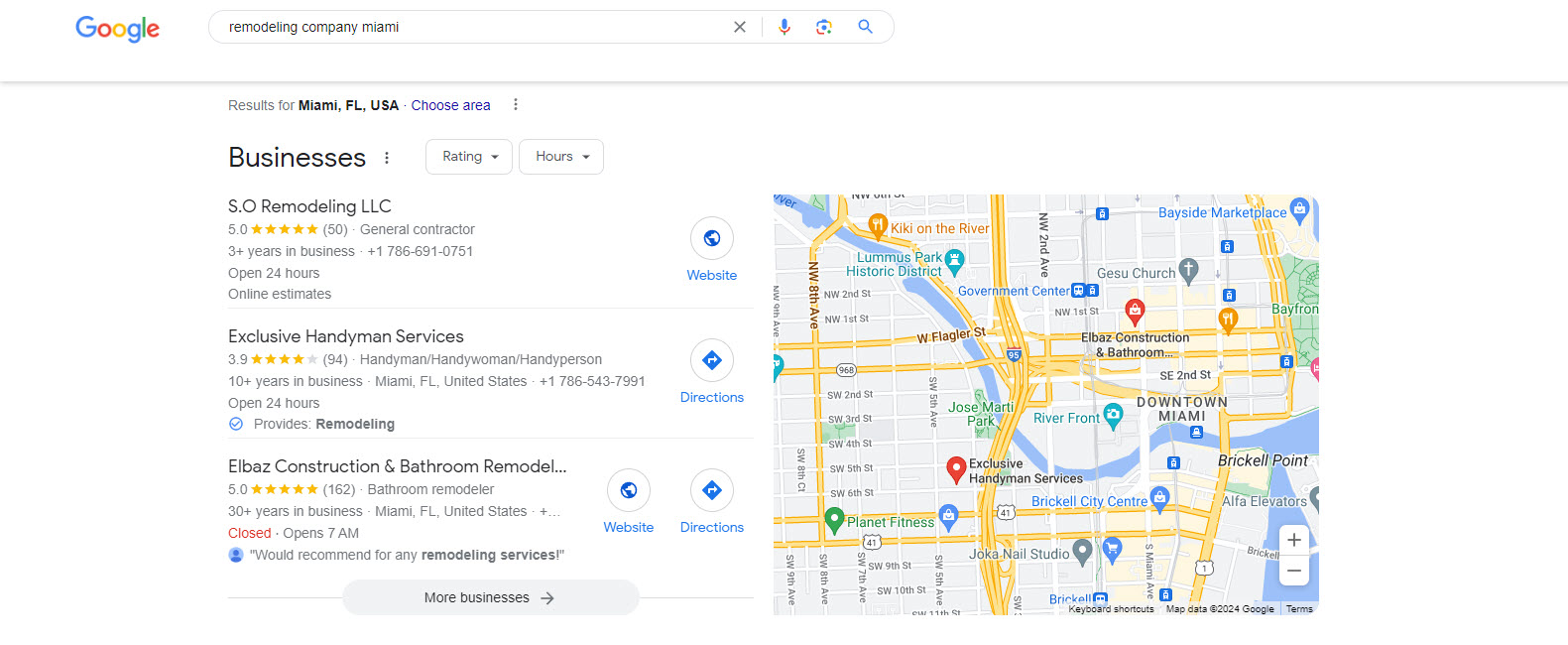Open the options menu beside Businesses heading
The height and width of the screenshot is (645, 1568).
coord(387,158)
